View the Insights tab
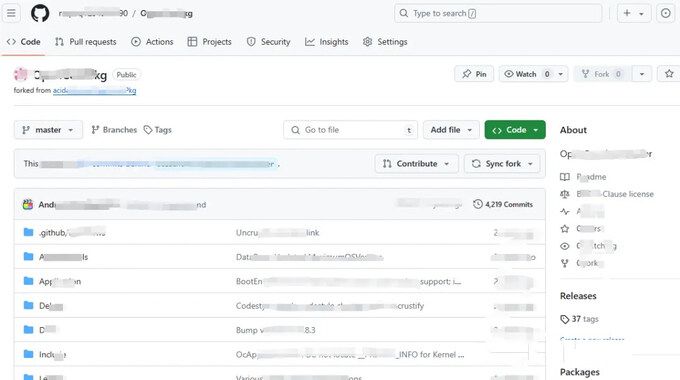Viewport: 680px width, 380px height. coord(327,42)
